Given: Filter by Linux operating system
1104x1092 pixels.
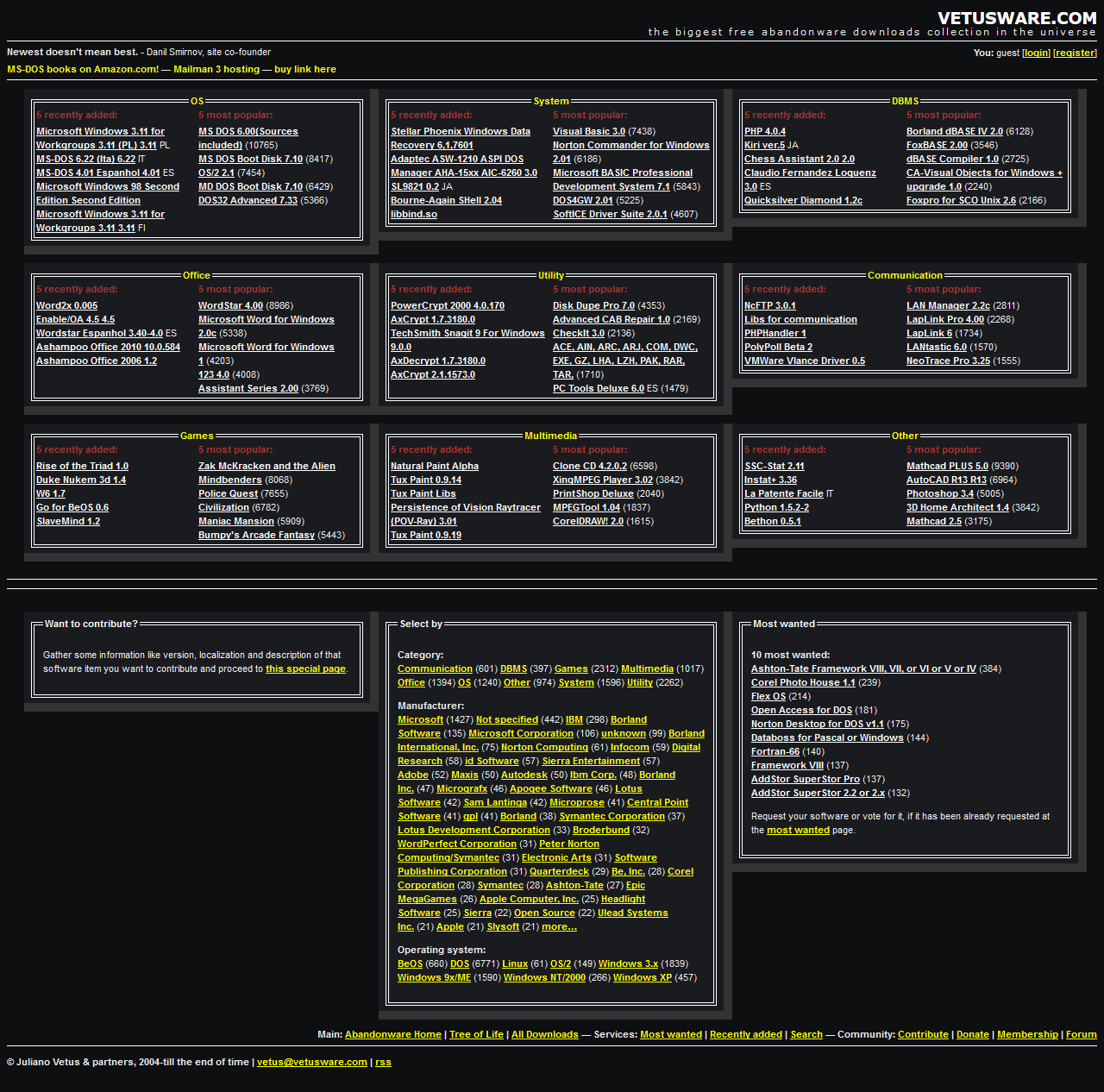Looking at the screenshot, I should 515,963.
